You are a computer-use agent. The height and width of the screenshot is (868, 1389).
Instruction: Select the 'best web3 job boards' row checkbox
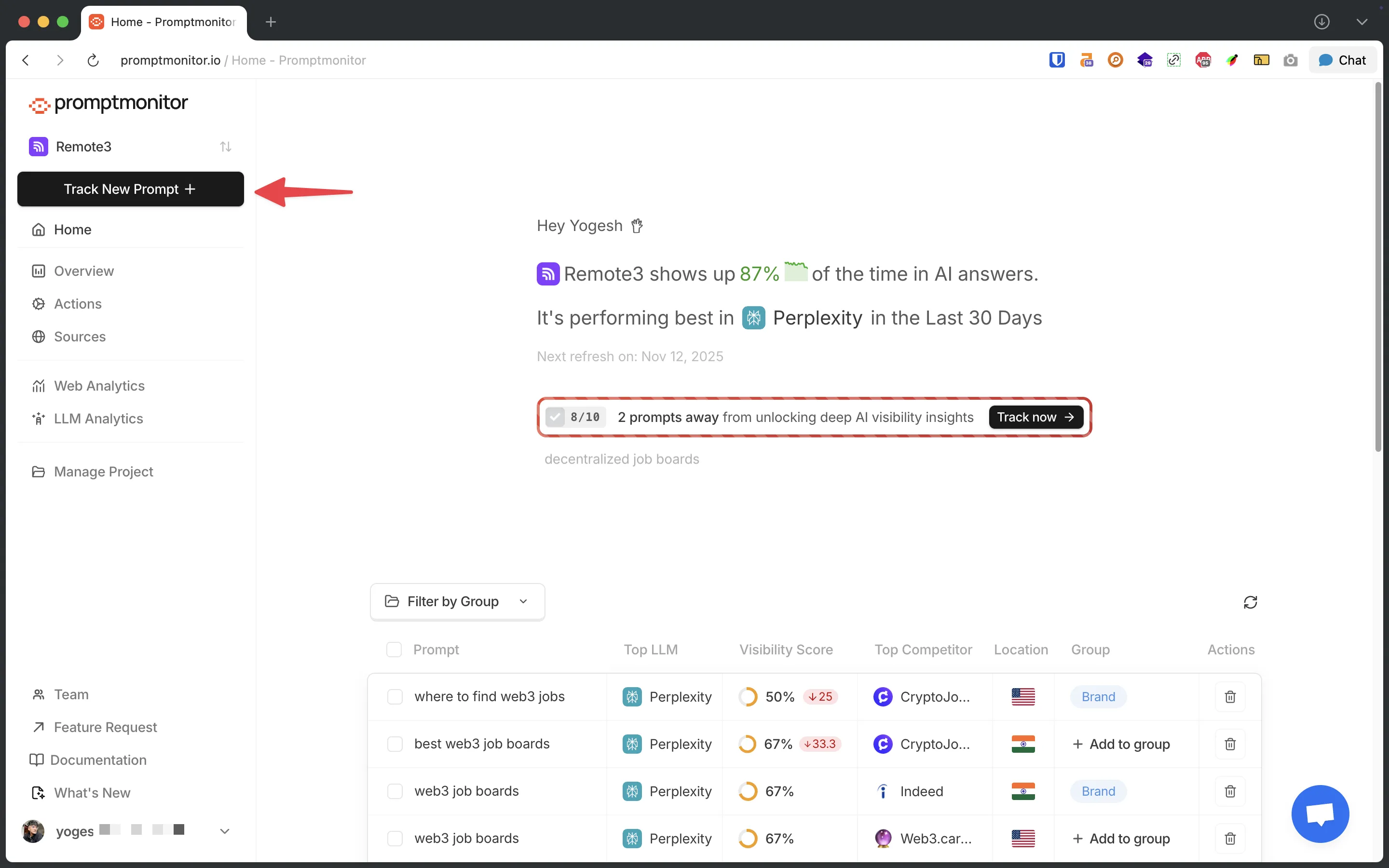[x=395, y=744]
